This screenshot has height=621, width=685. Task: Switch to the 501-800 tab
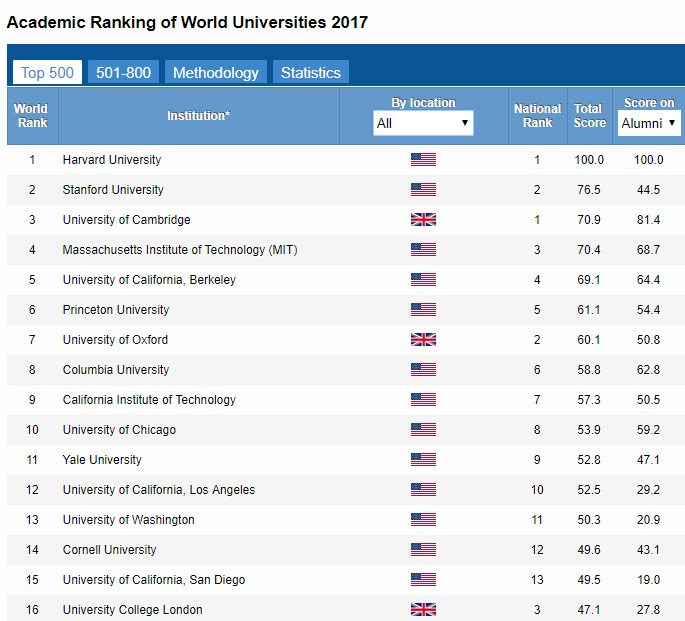[x=123, y=72]
